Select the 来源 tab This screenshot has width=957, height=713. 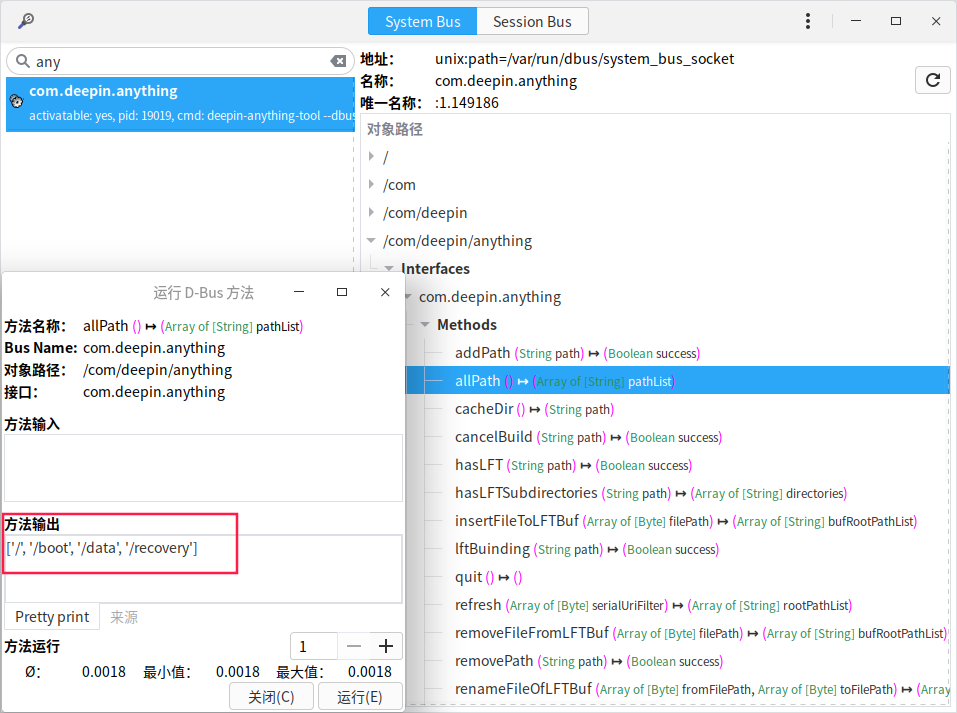coord(124,617)
